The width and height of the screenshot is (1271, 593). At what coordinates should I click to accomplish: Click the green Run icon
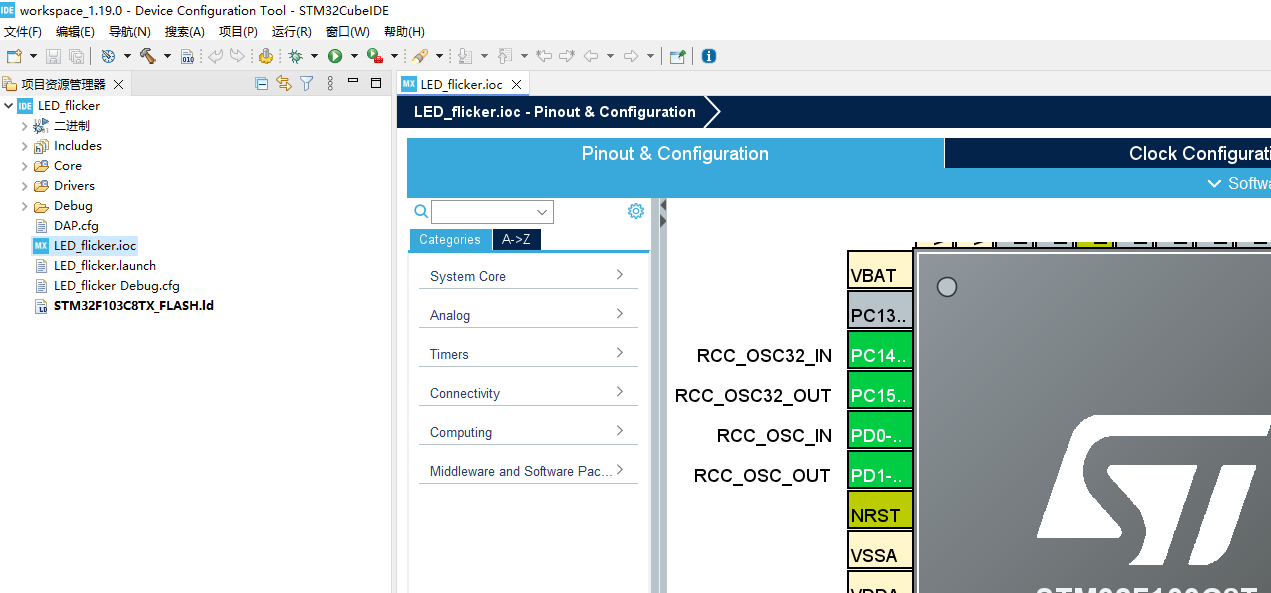tap(335, 56)
